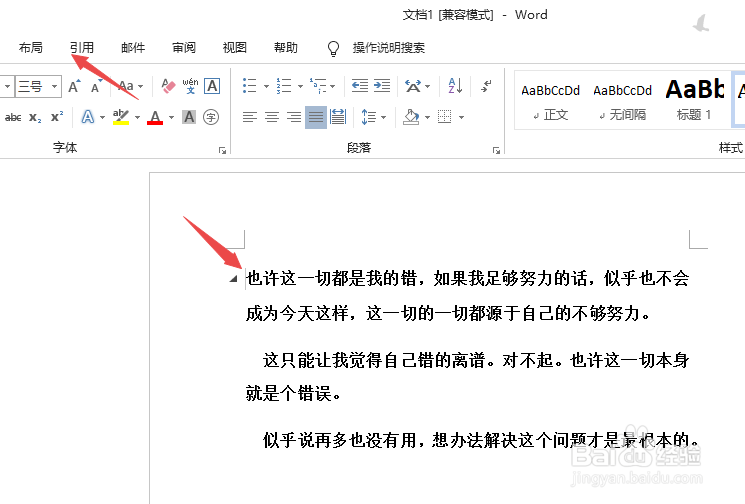745x504 pixels.
Task: Collapse the first paragraph triangle
Action: [233, 278]
